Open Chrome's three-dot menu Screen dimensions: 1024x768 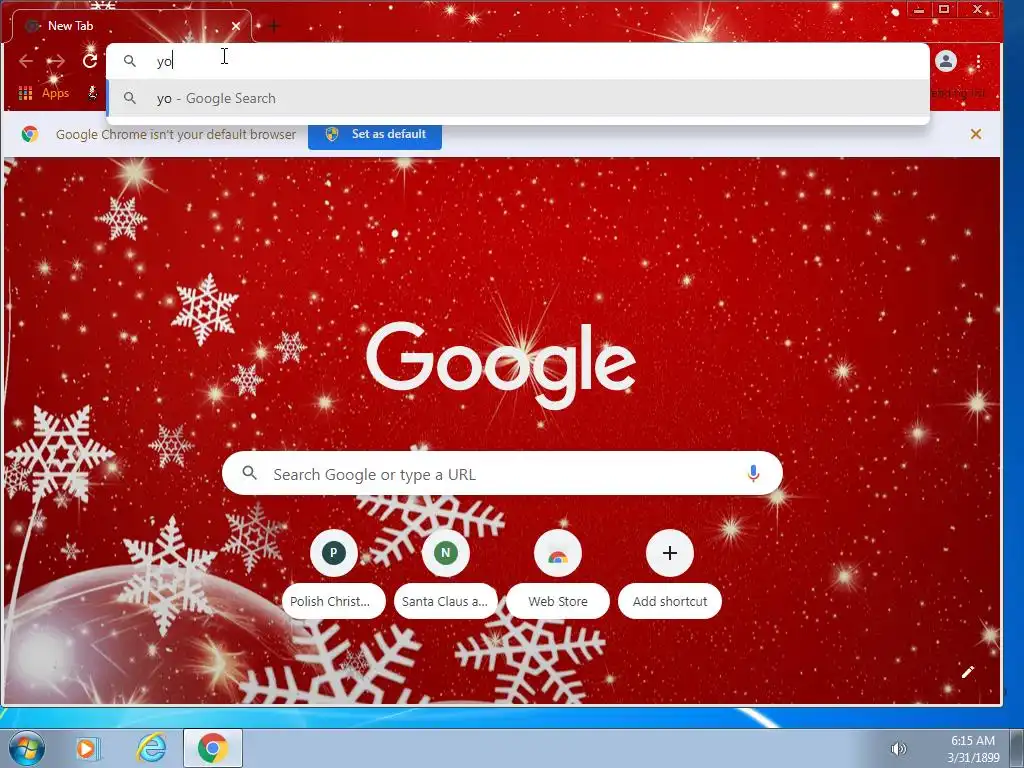[x=978, y=61]
